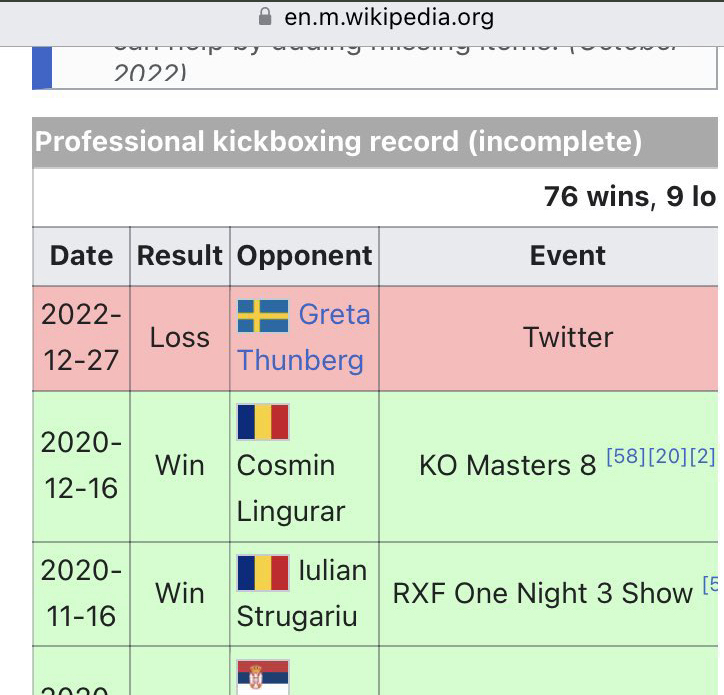This screenshot has height=695, width=724.
Task: Click the Event column header
Action: click(x=567, y=256)
